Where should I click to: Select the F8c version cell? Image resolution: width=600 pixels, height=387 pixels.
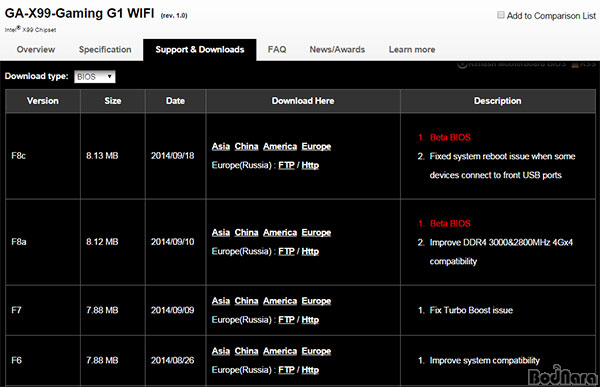pos(43,156)
